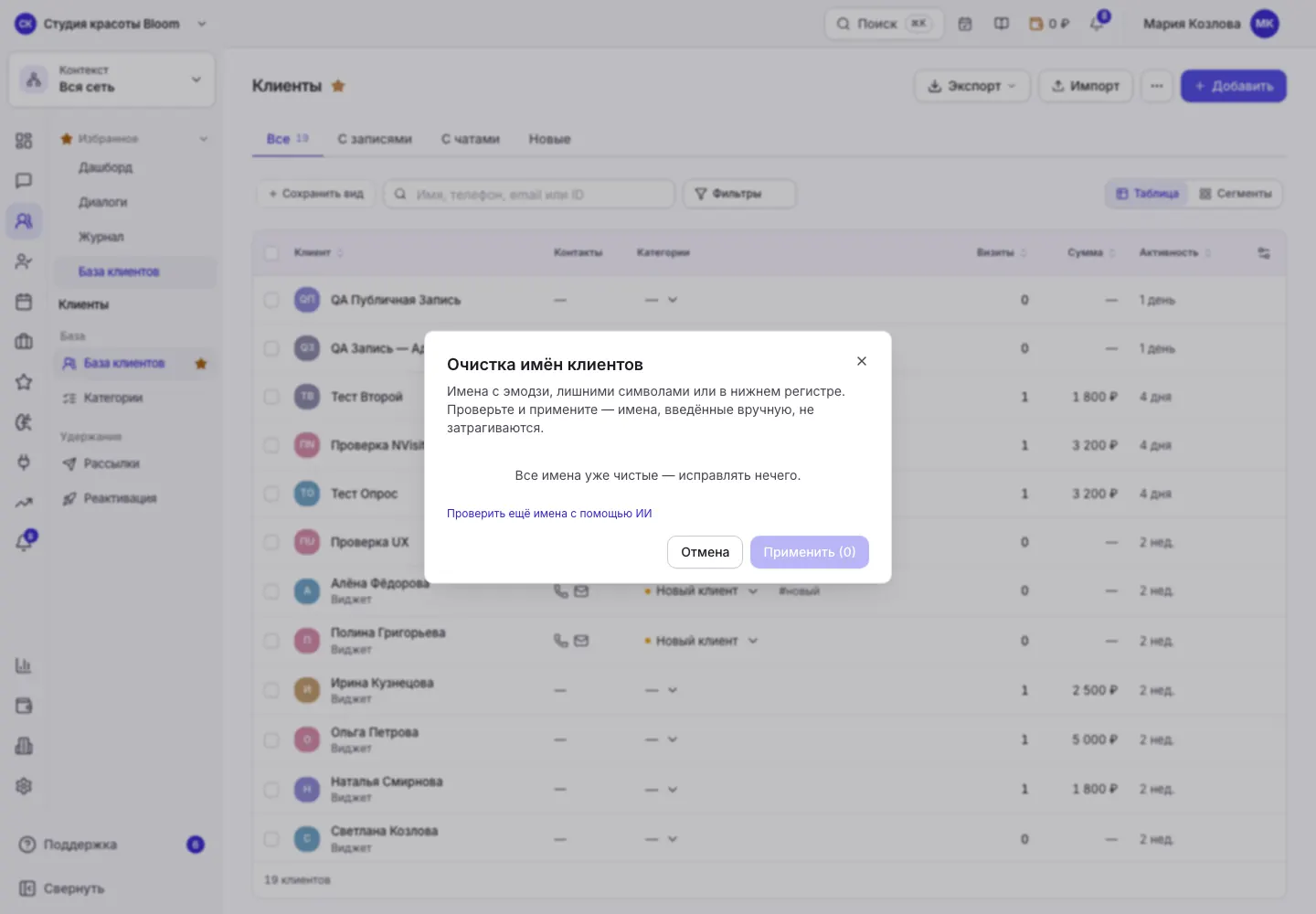
Task: Click the analytics bar chart sidebar icon
Action: pyautogui.click(x=24, y=665)
